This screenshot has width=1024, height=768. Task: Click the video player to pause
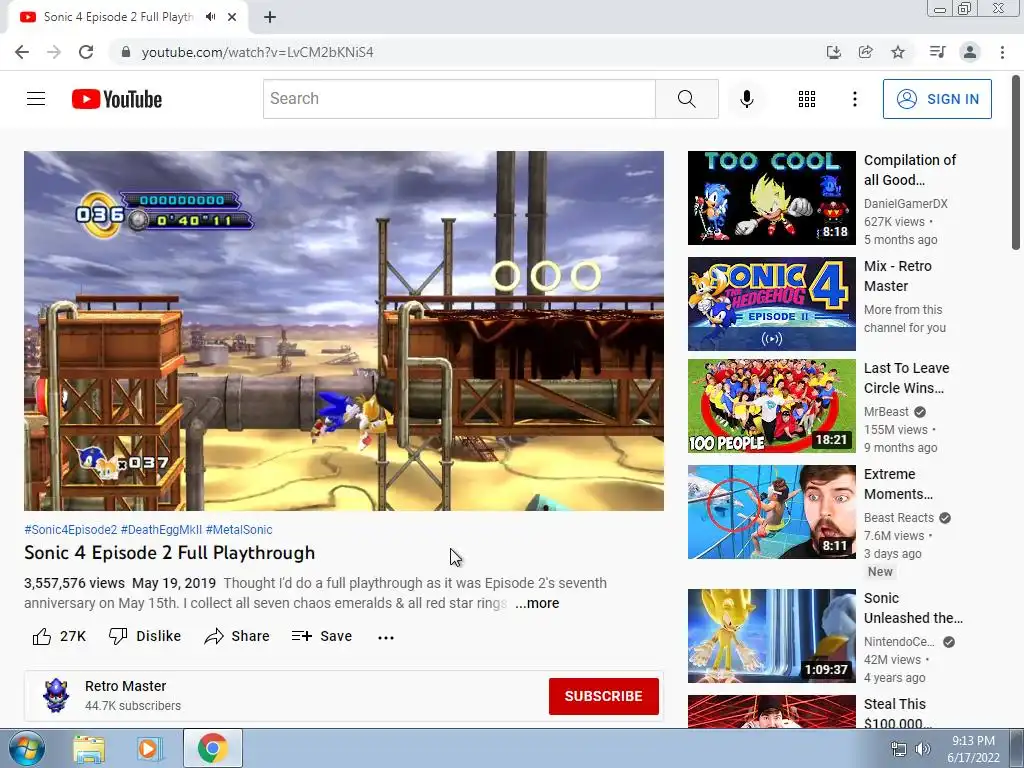pyautogui.click(x=344, y=330)
